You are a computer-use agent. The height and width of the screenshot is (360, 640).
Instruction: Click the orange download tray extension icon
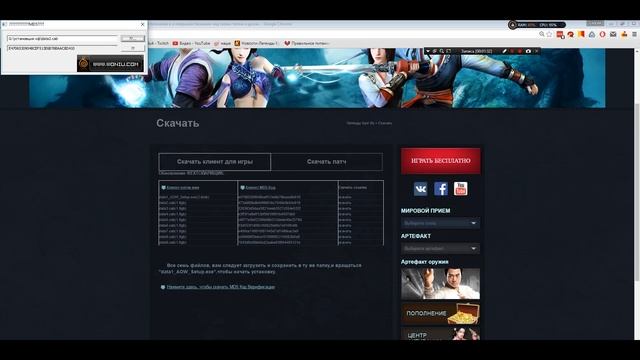(624, 35)
